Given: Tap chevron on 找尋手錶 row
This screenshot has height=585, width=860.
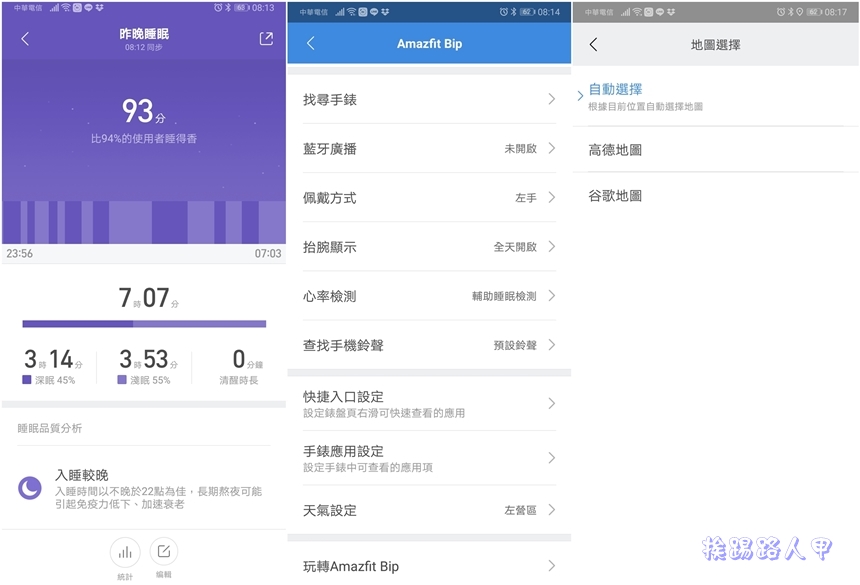Looking at the screenshot, I should (552, 99).
